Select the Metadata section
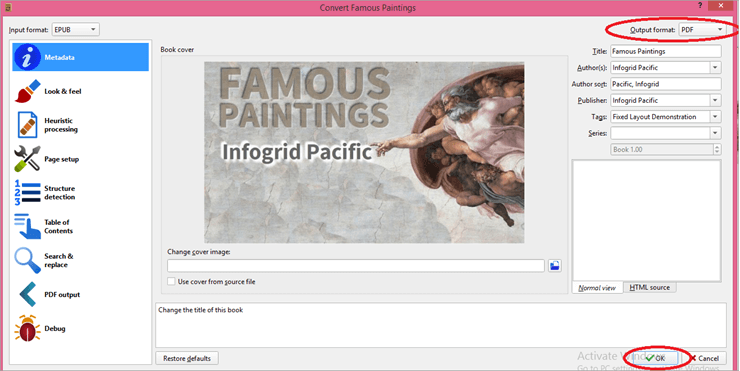 pyautogui.click(x=80, y=57)
